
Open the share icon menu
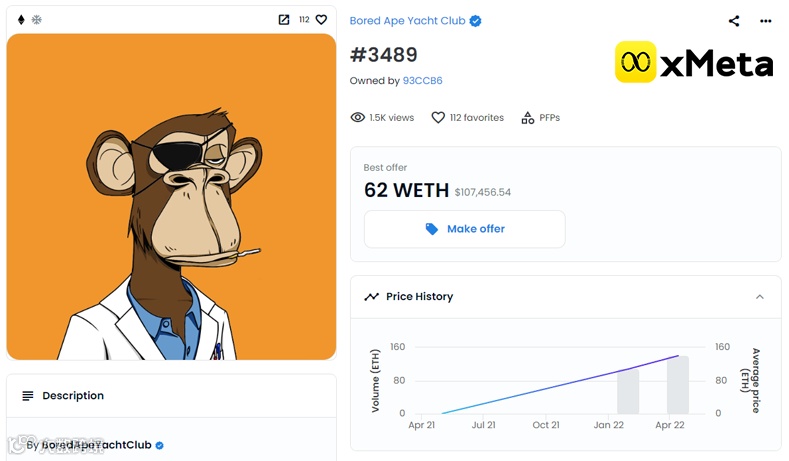(734, 21)
